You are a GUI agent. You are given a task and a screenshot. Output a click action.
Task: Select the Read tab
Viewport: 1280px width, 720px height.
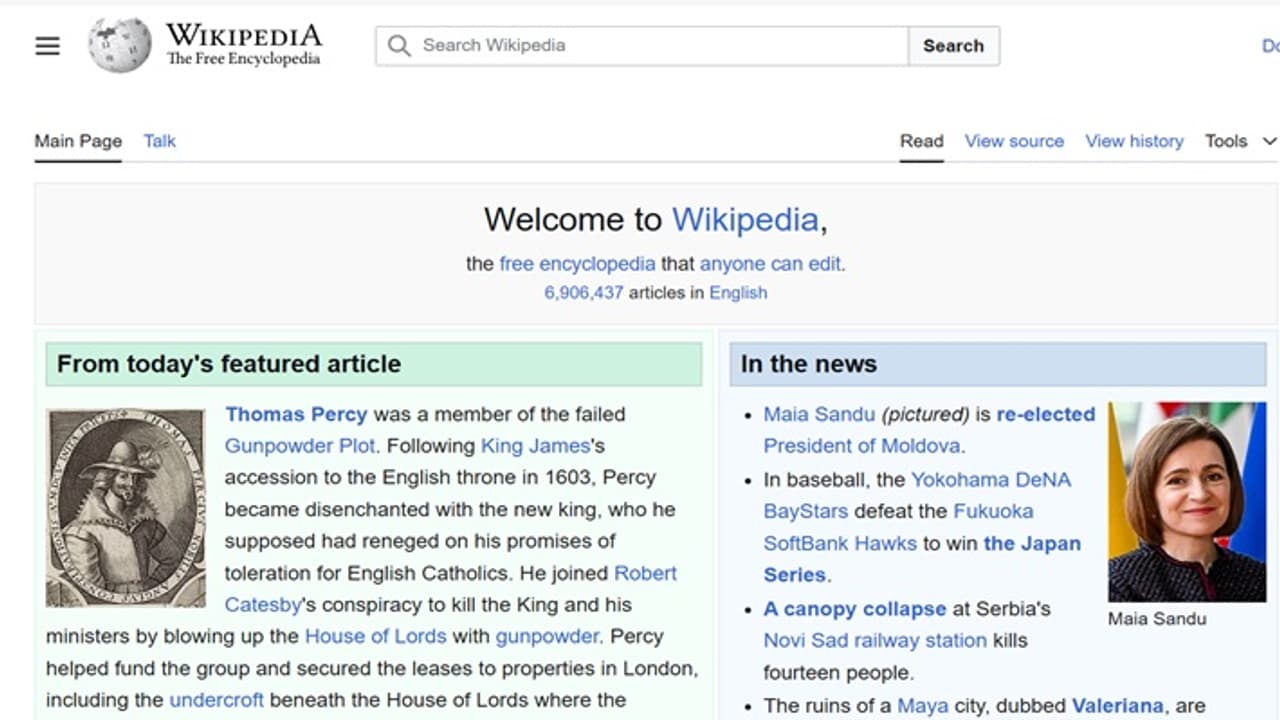point(921,141)
